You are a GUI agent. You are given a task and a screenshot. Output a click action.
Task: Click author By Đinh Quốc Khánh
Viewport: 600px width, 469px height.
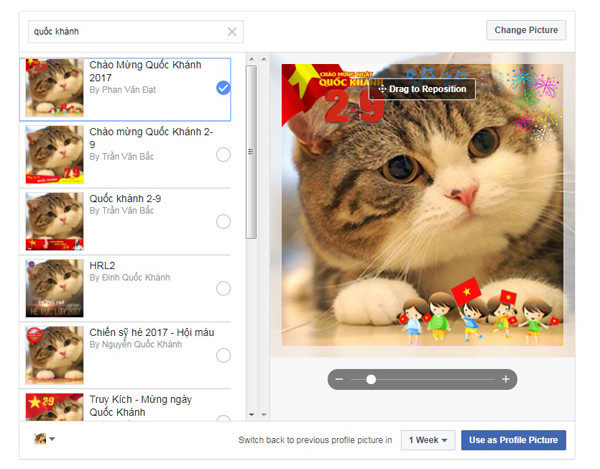(129, 277)
